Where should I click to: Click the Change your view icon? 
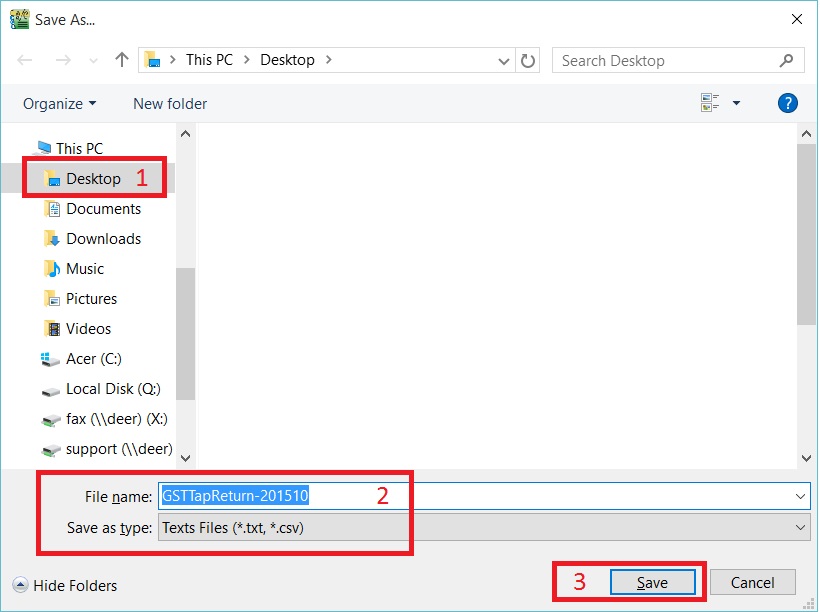[710, 103]
